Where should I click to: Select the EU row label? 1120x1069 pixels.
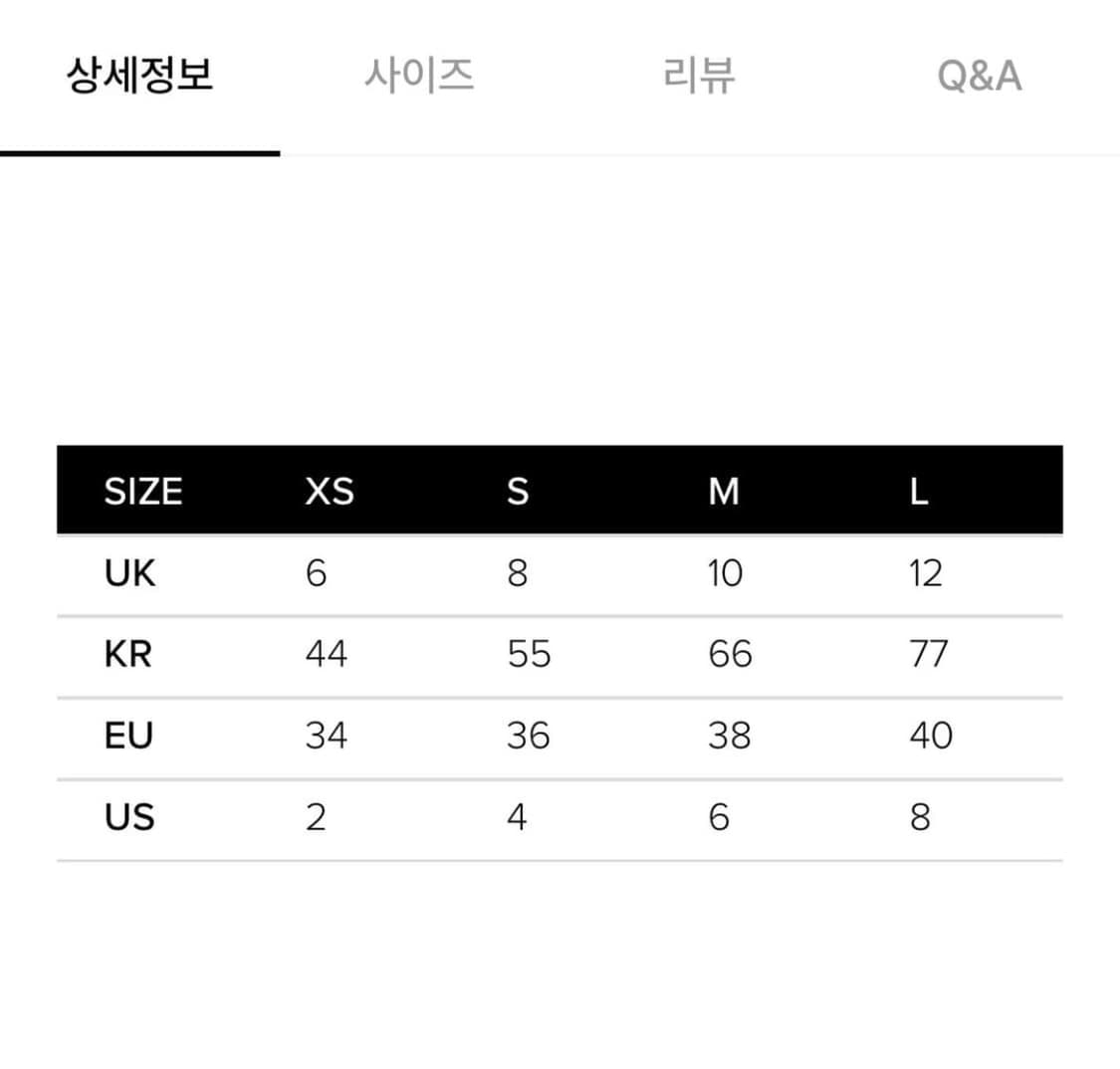(128, 736)
